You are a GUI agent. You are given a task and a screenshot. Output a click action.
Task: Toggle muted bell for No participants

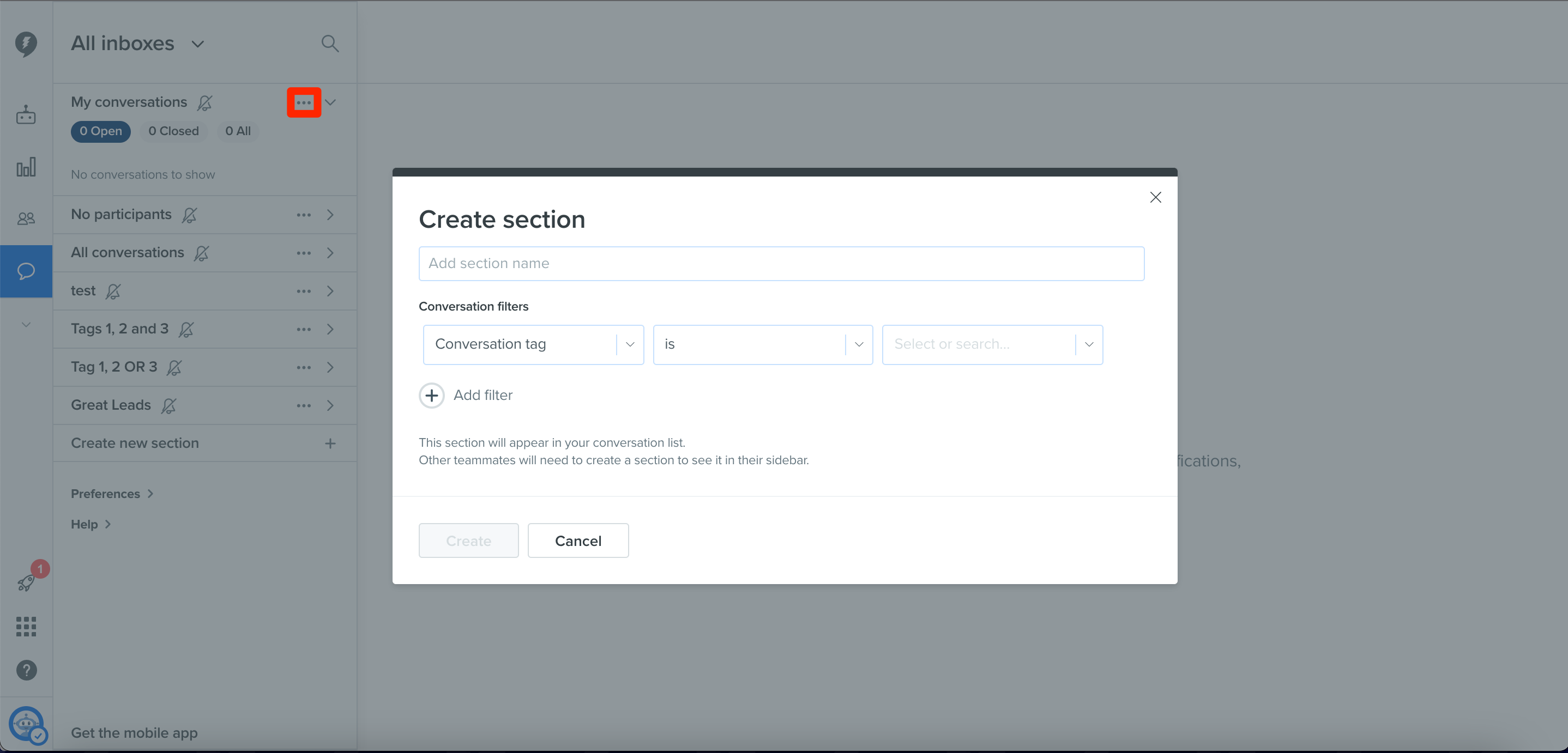pos(189,215)
